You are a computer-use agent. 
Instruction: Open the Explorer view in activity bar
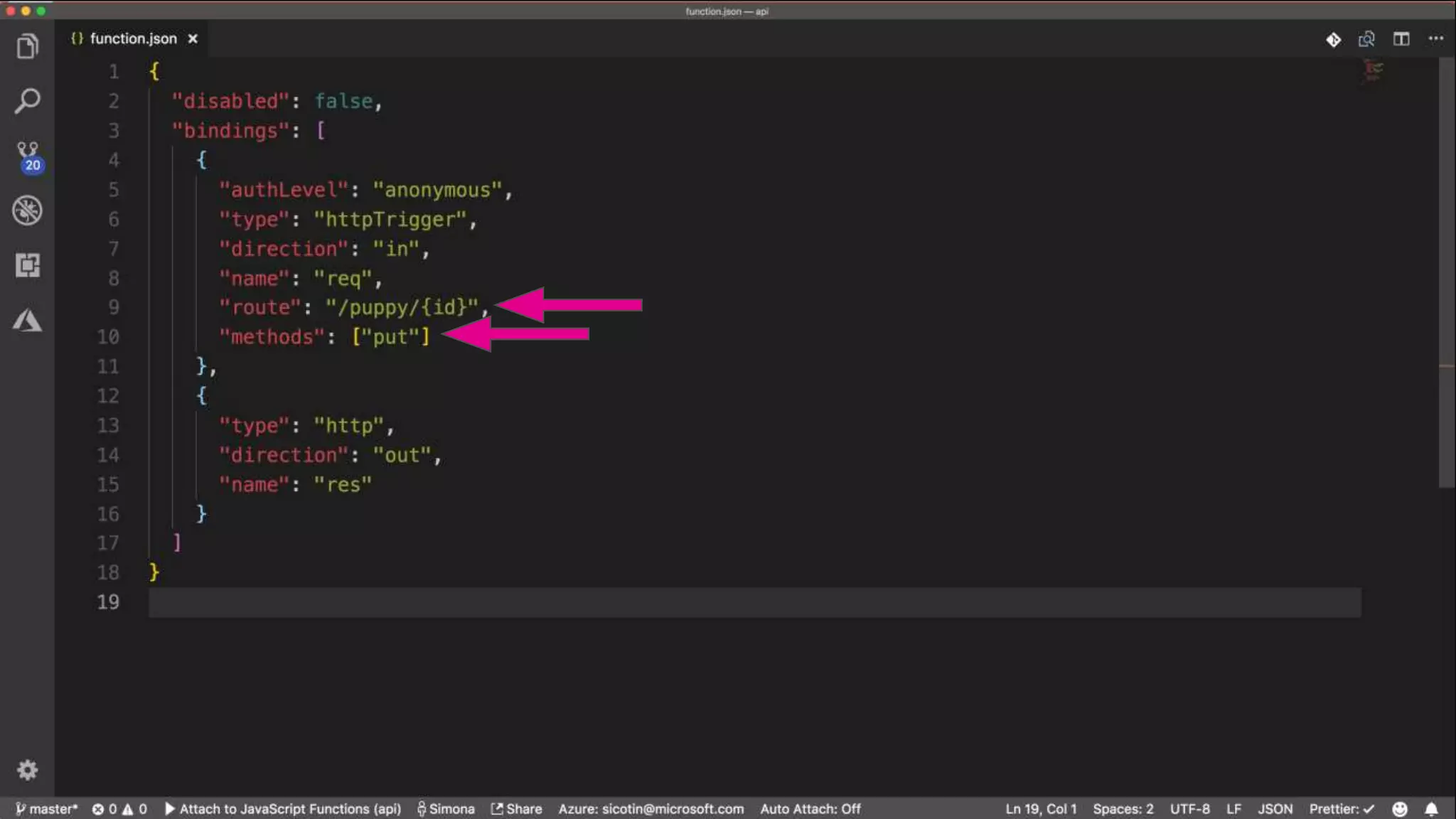click(x=27, y=47)
